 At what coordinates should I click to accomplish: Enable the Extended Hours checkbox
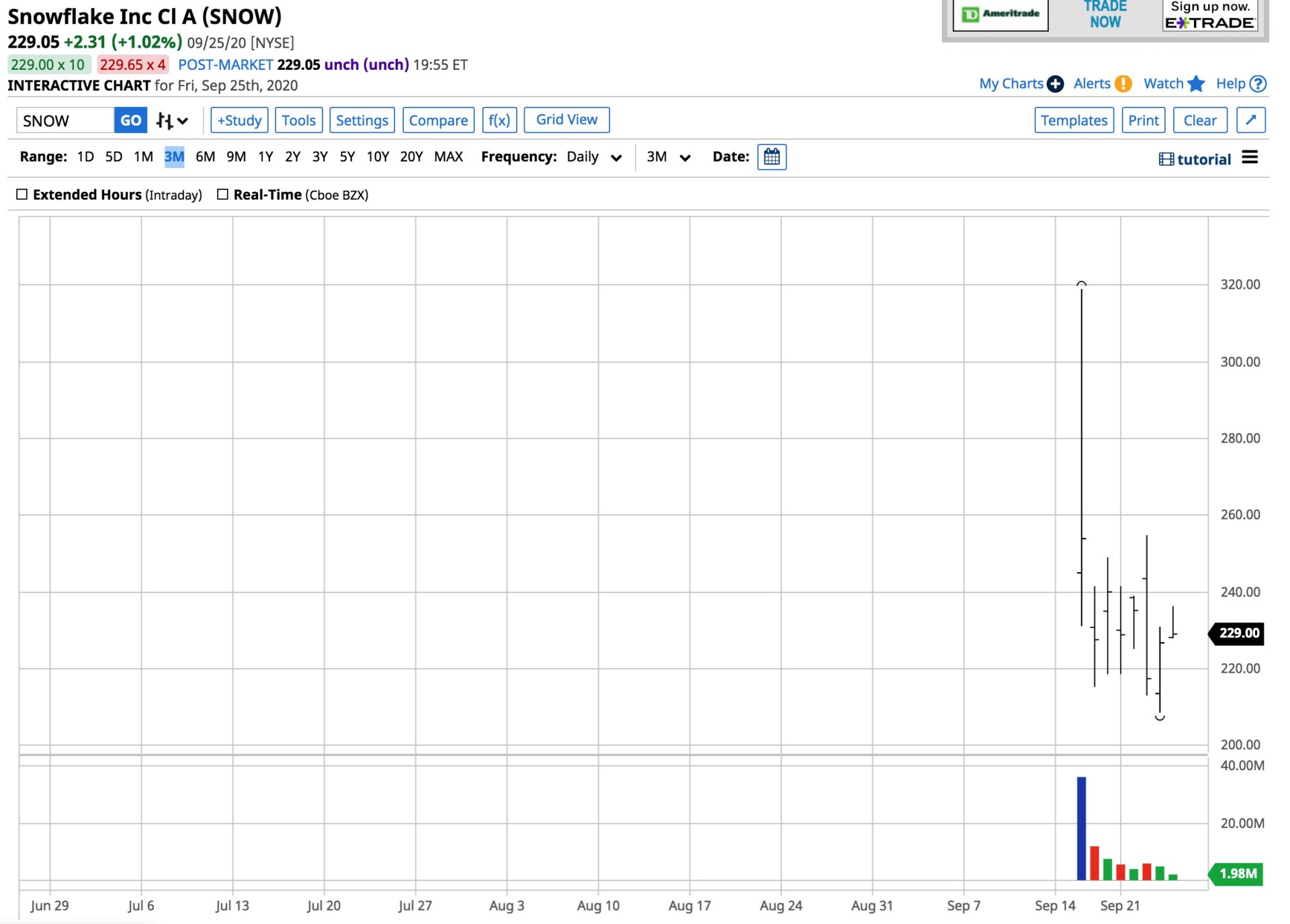coord(21,194)
